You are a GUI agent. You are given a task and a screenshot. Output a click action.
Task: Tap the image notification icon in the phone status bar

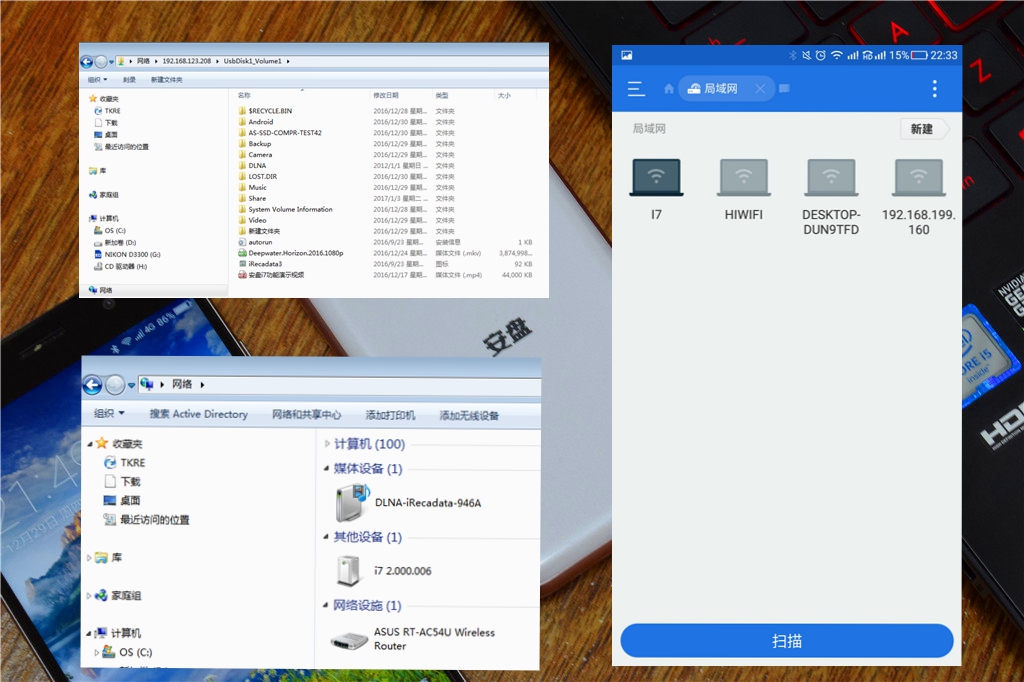coord(626,56)
